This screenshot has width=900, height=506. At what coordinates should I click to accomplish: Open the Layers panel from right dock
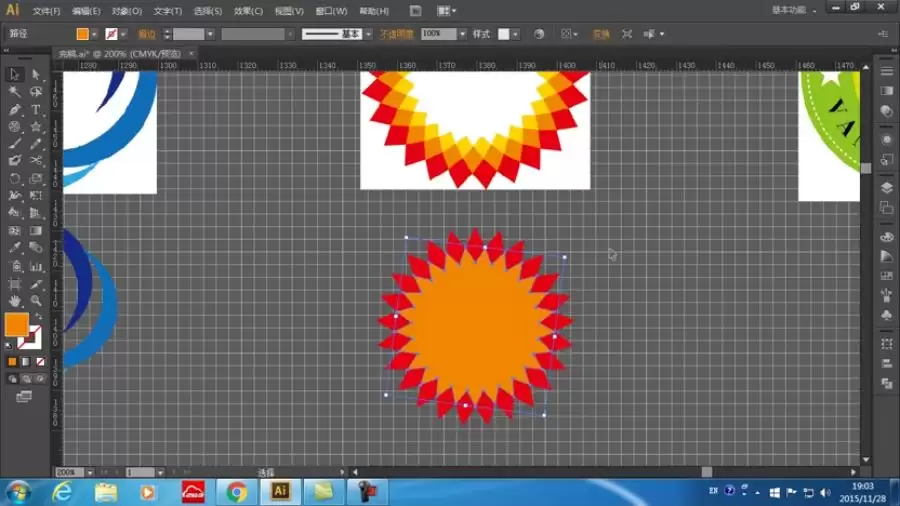886,188
